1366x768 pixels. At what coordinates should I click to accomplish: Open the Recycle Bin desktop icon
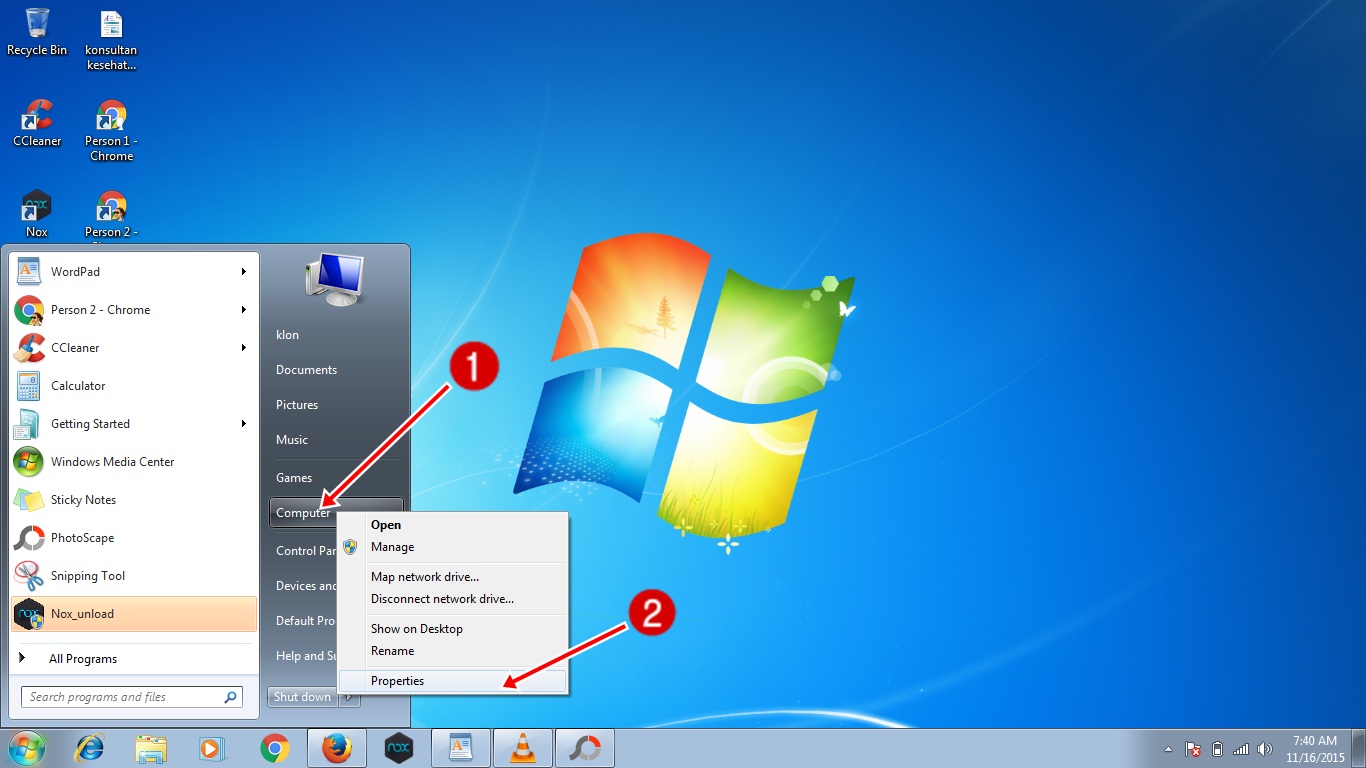pyautogui.click(x=37, y=32)
